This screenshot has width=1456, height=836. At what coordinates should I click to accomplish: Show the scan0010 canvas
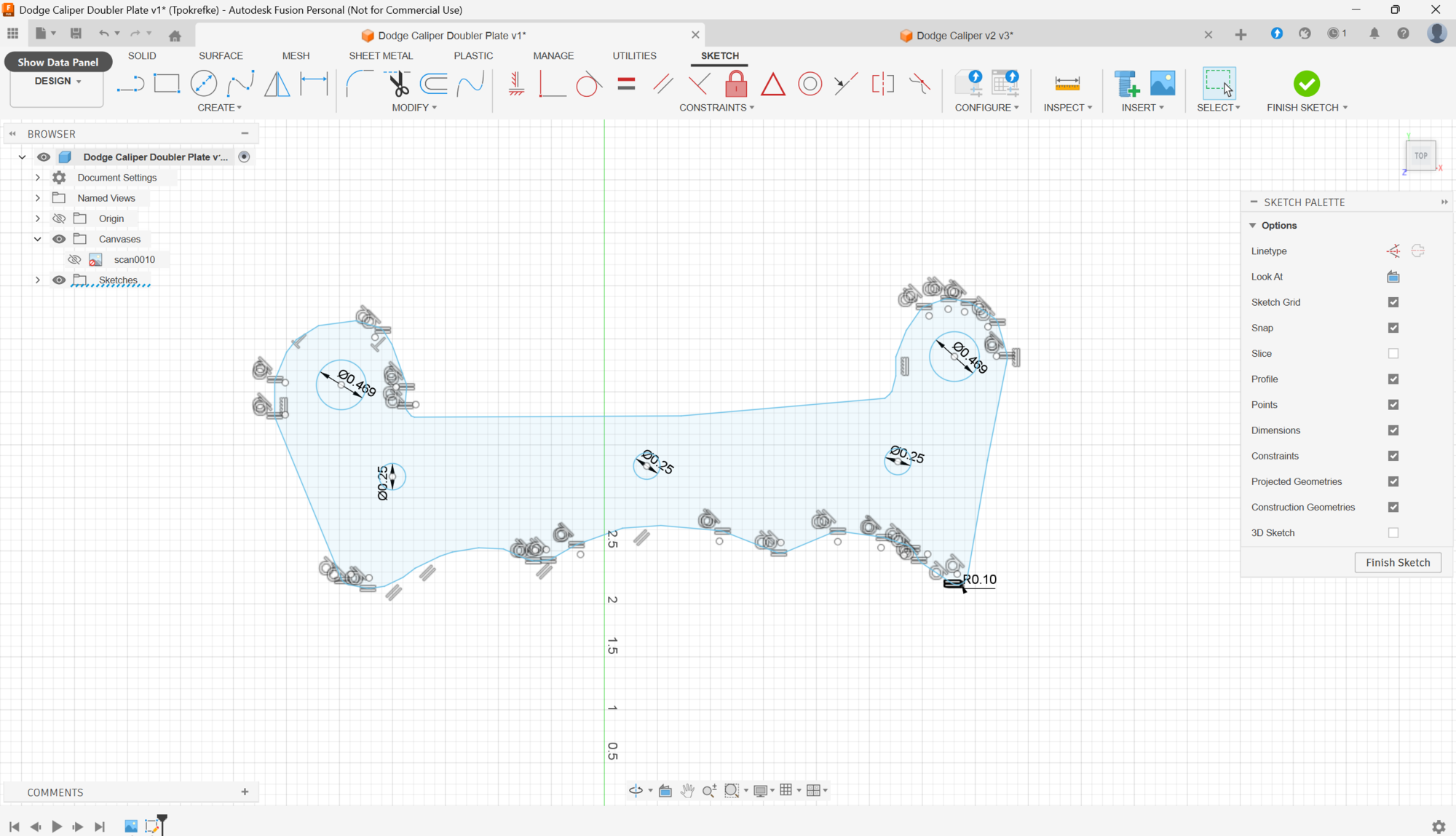74,259
